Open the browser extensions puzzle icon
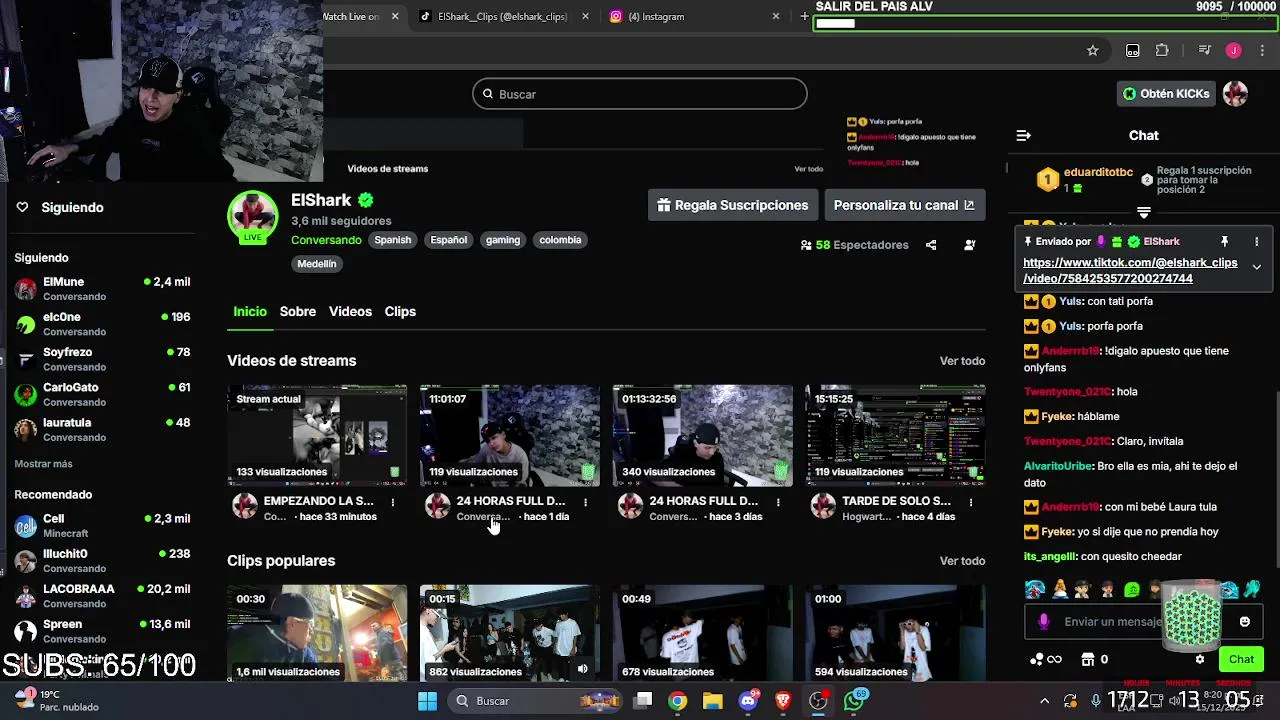 (x=1162, y=51)
